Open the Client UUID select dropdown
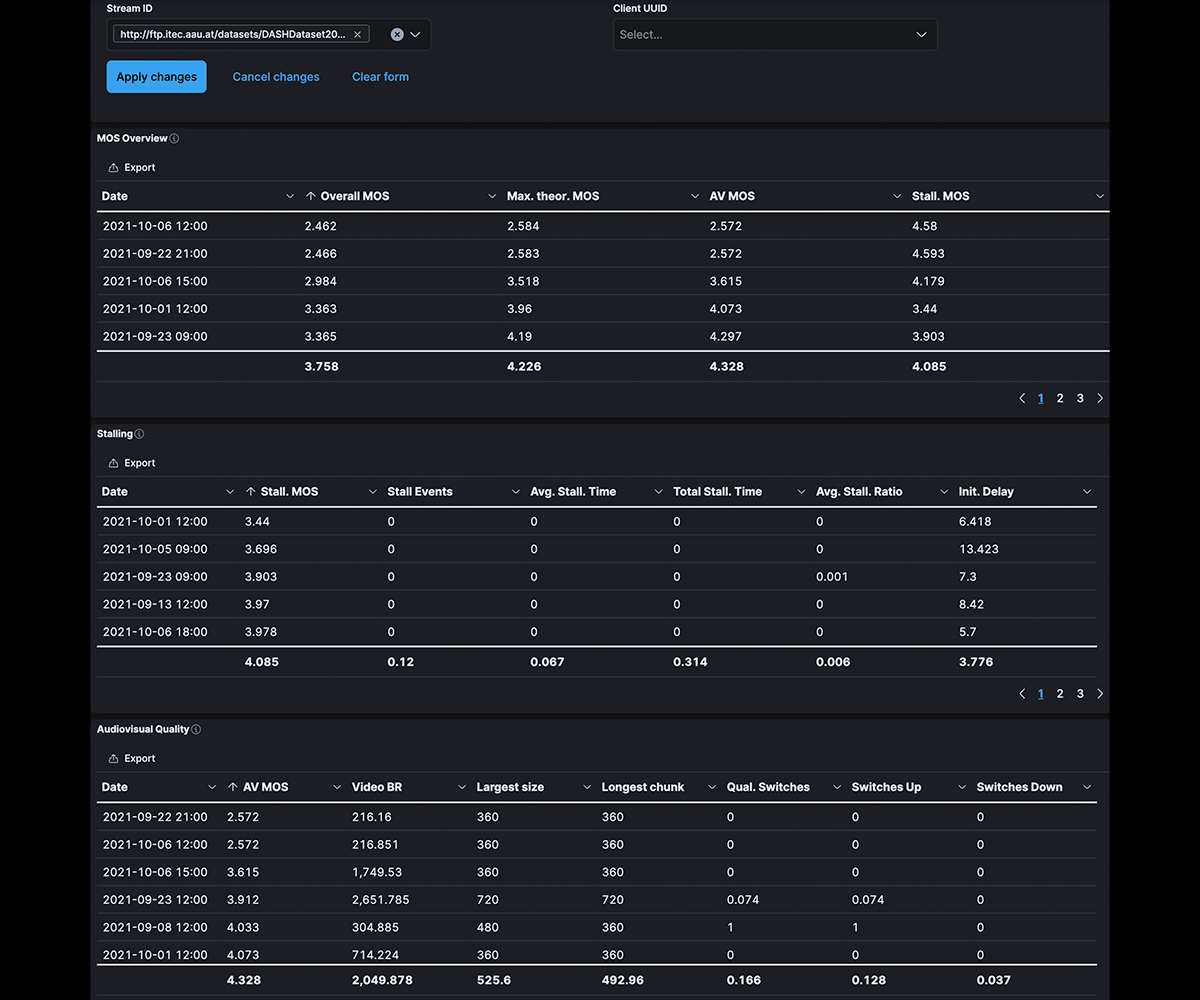Viewport: 1200px width, 1000px height. click(x=775, y=34)
